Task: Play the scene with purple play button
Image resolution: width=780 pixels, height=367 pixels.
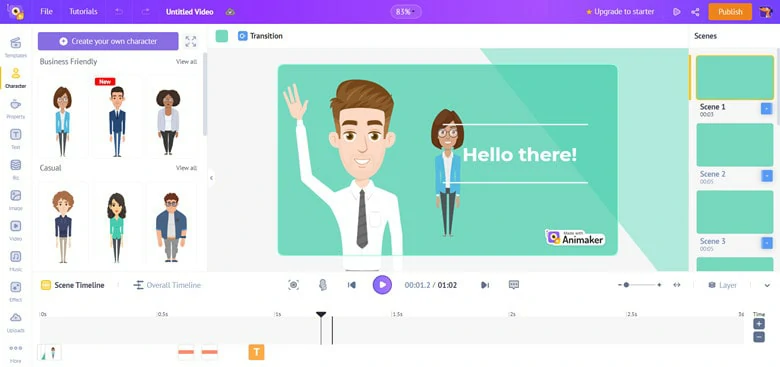Action: click(x=382, y=285)
